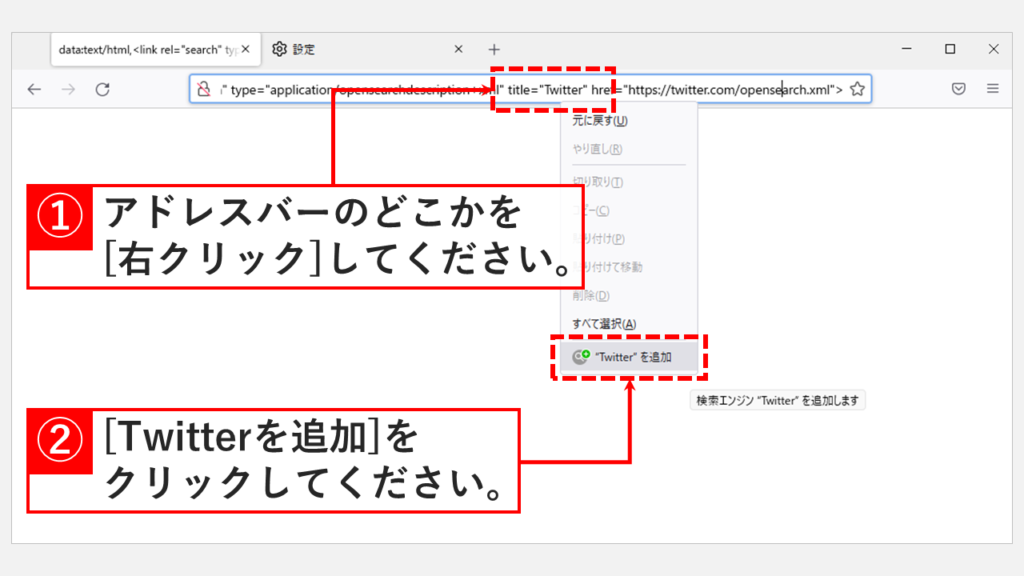Image resolution: width=1024 pixels, height=576 pixels.
Task: Click すべて選択(A) in context menu
Action: click(604, 324)
